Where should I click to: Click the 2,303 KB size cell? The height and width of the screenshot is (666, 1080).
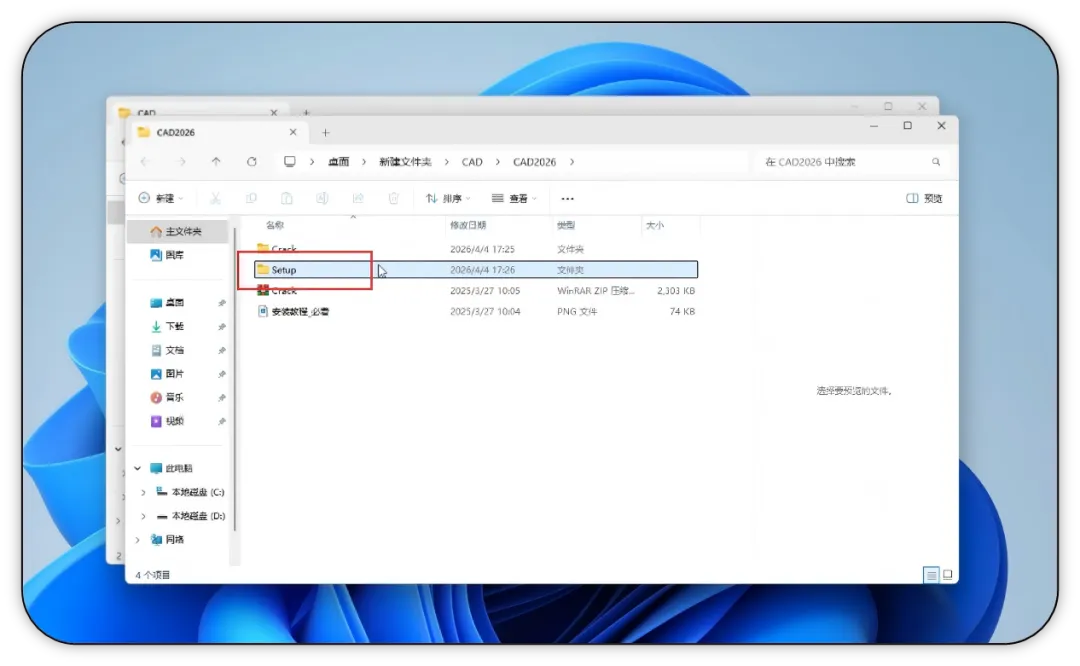pyautogui.click(x=676, y=291)
